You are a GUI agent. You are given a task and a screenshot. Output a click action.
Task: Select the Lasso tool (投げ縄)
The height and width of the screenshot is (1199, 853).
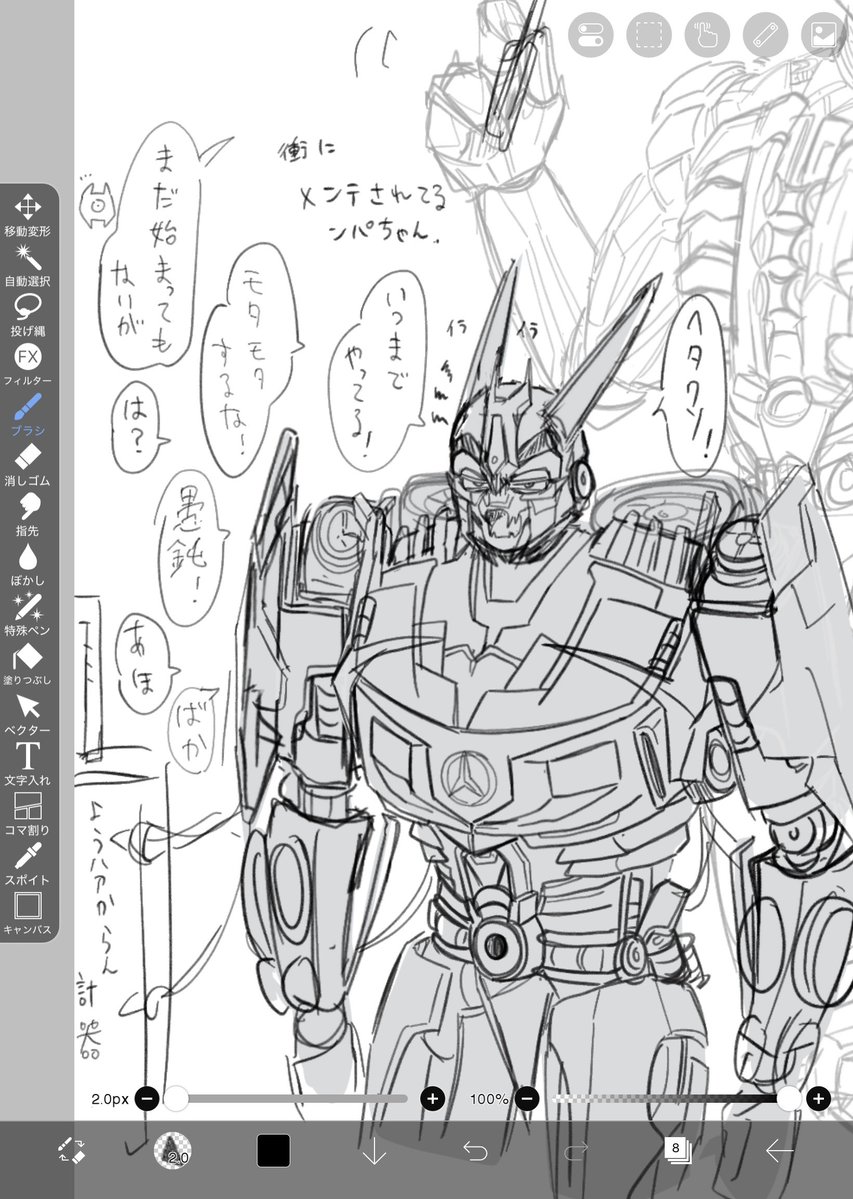28,315
